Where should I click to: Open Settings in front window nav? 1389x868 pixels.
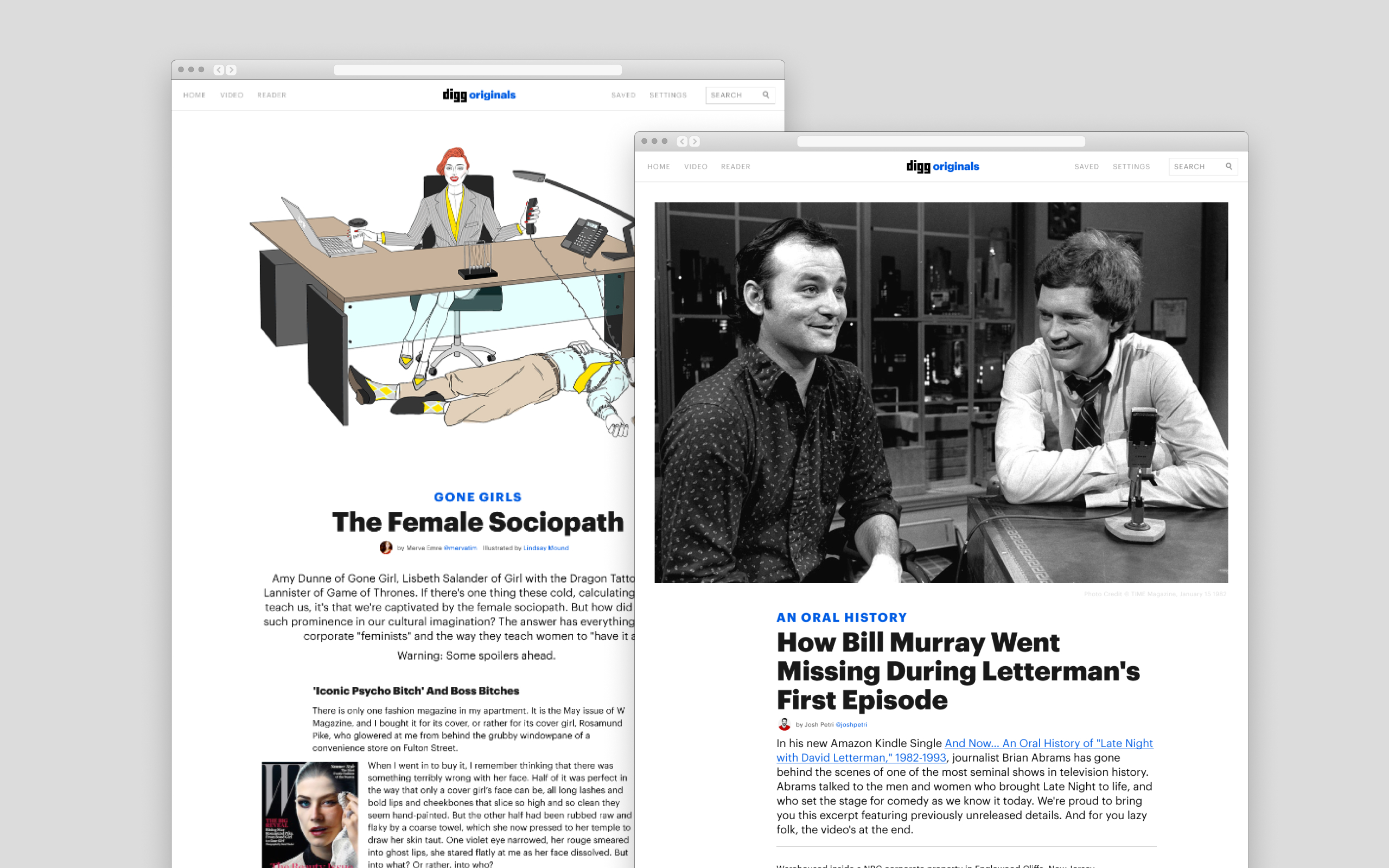coord(1131,167)
